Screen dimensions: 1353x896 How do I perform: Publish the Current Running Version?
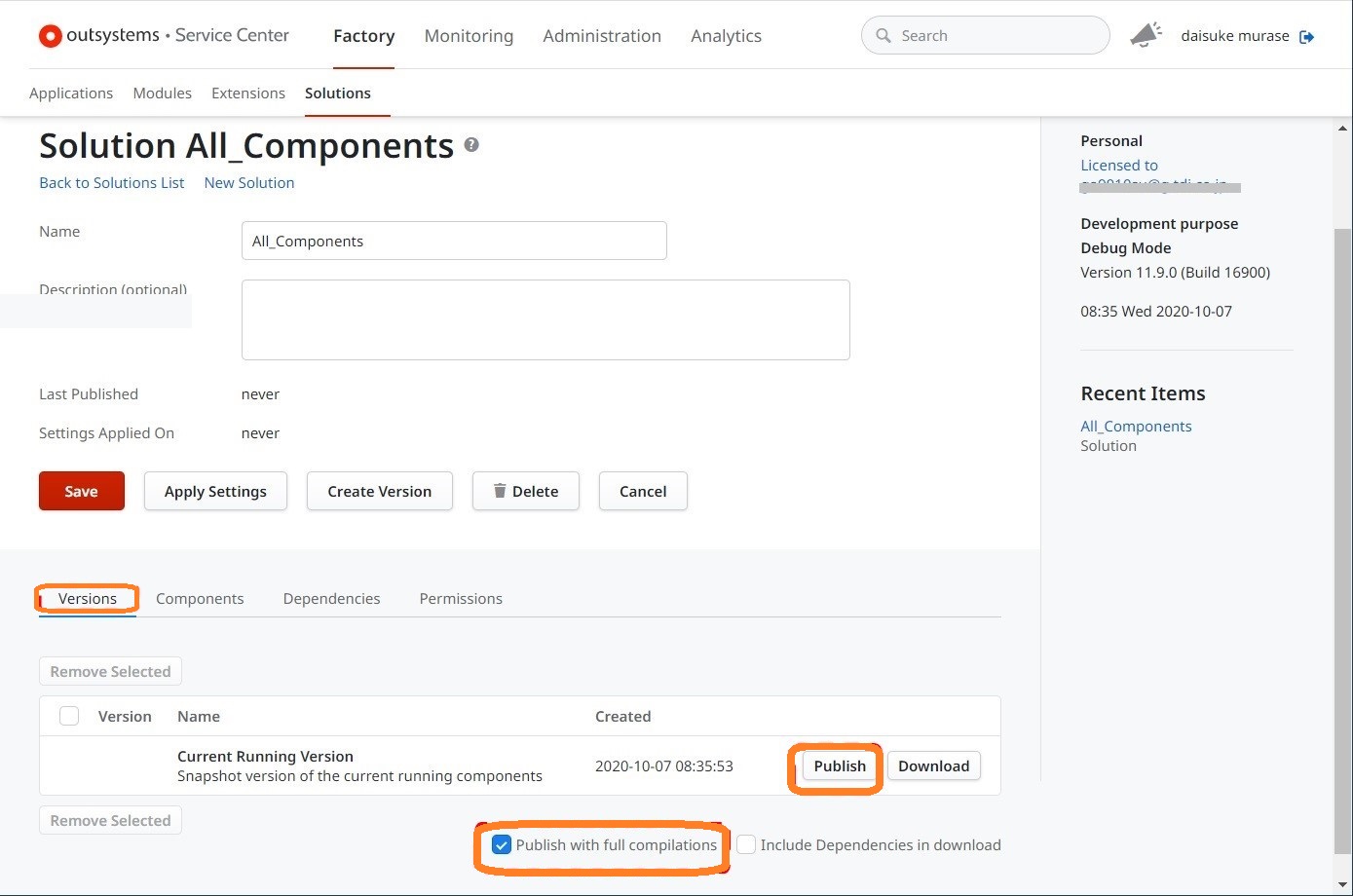click(839, 766)
